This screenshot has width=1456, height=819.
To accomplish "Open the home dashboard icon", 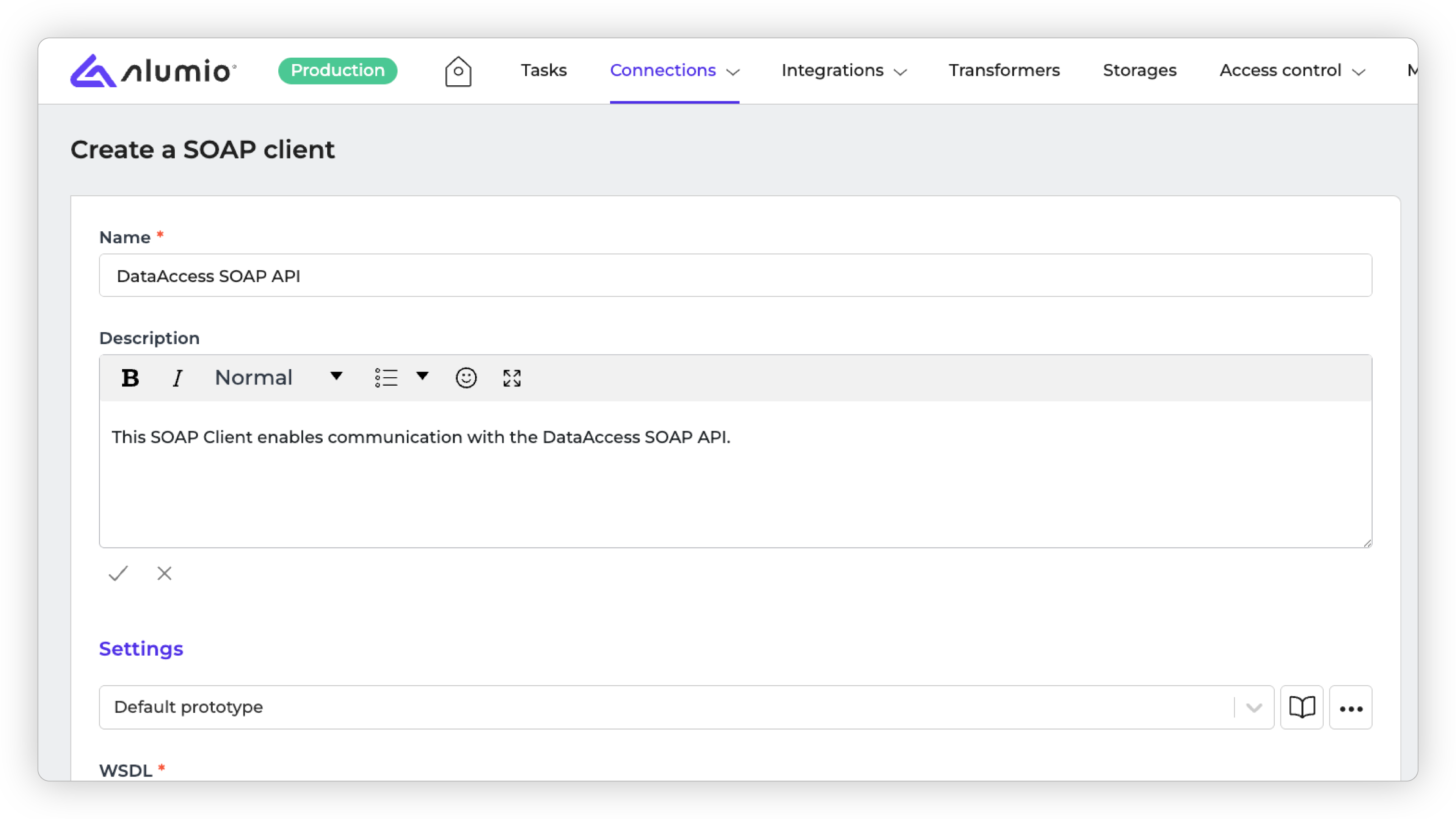I will click(x=458, y=71).
